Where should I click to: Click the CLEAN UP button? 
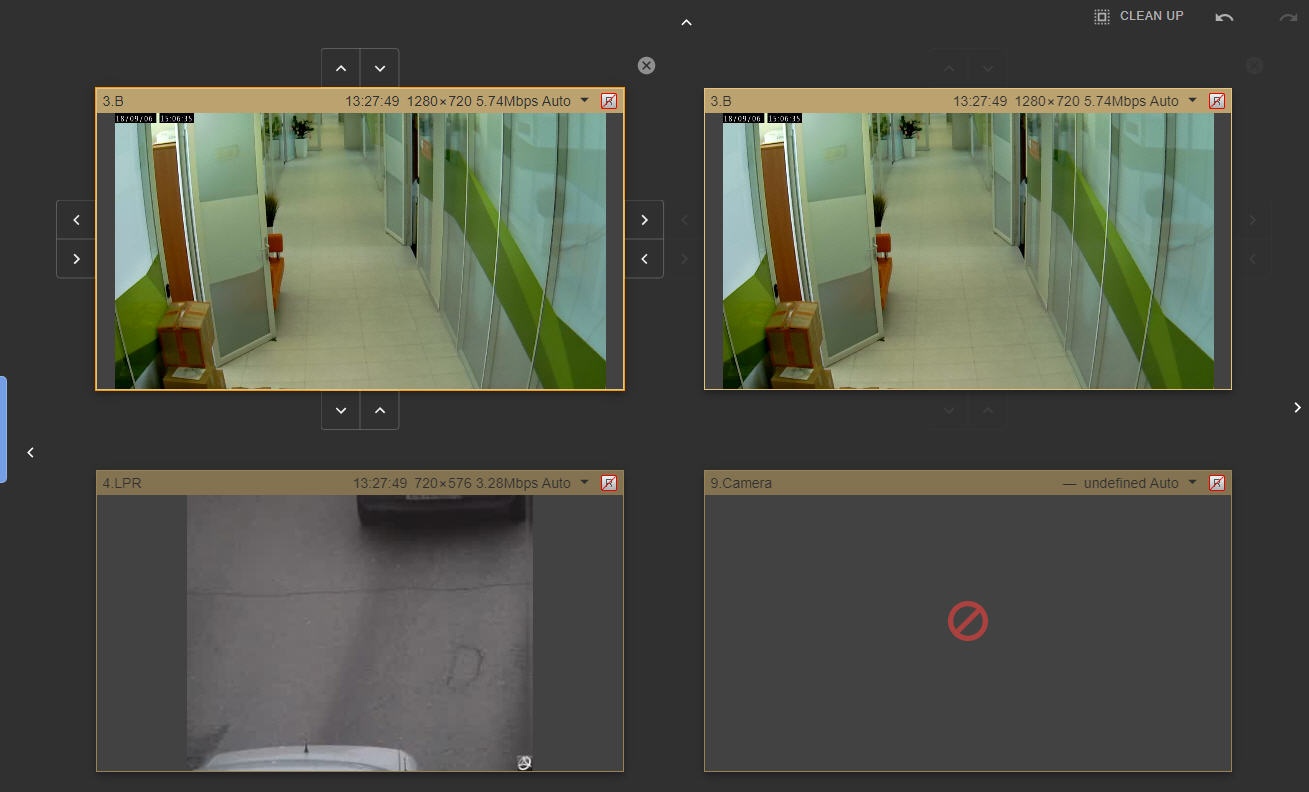tap(1139, 16)
